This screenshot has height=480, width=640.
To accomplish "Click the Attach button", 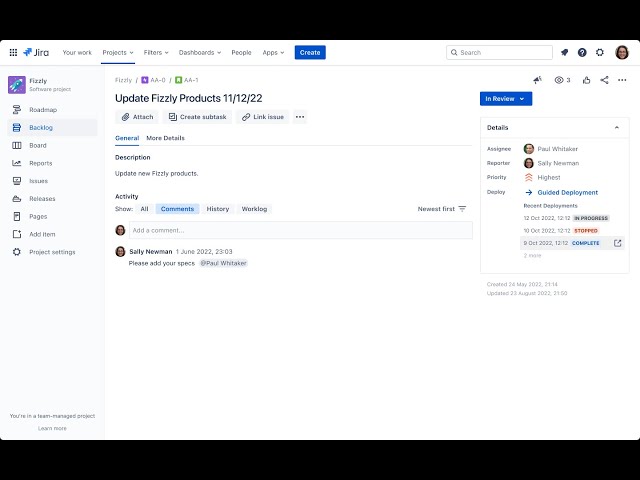I will pyautogui.click(x=138, y=117).
